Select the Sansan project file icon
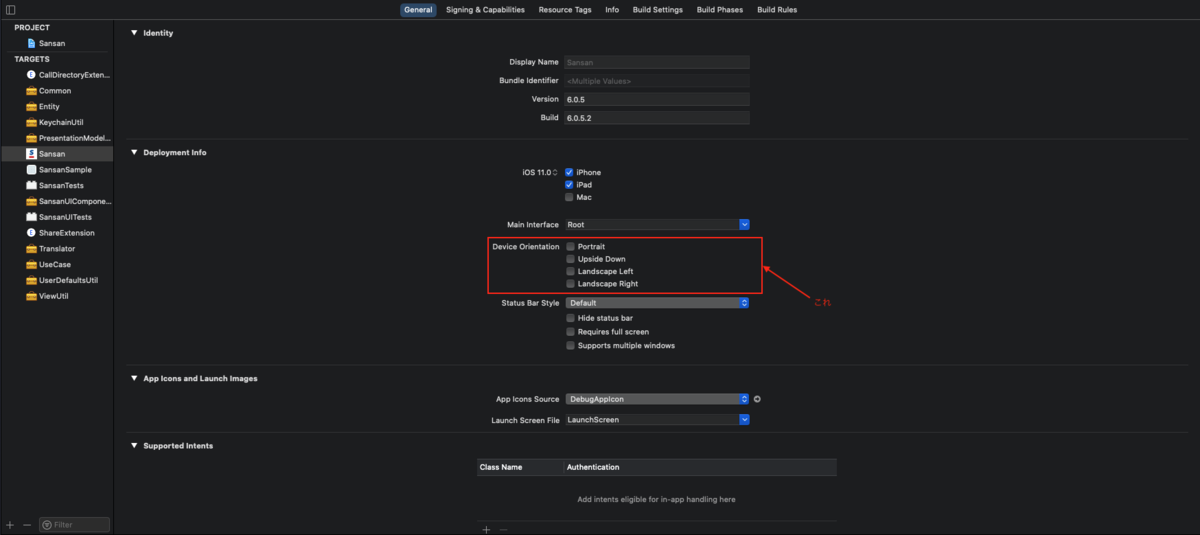 point(31,43)
